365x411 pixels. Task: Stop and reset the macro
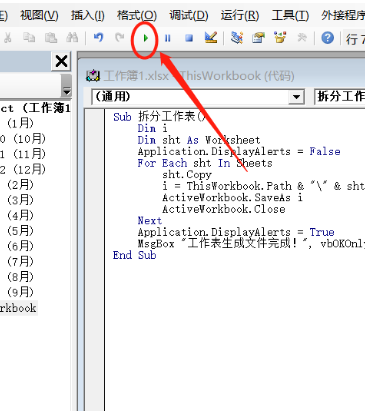pyautogui.click(x=189, y=38)
